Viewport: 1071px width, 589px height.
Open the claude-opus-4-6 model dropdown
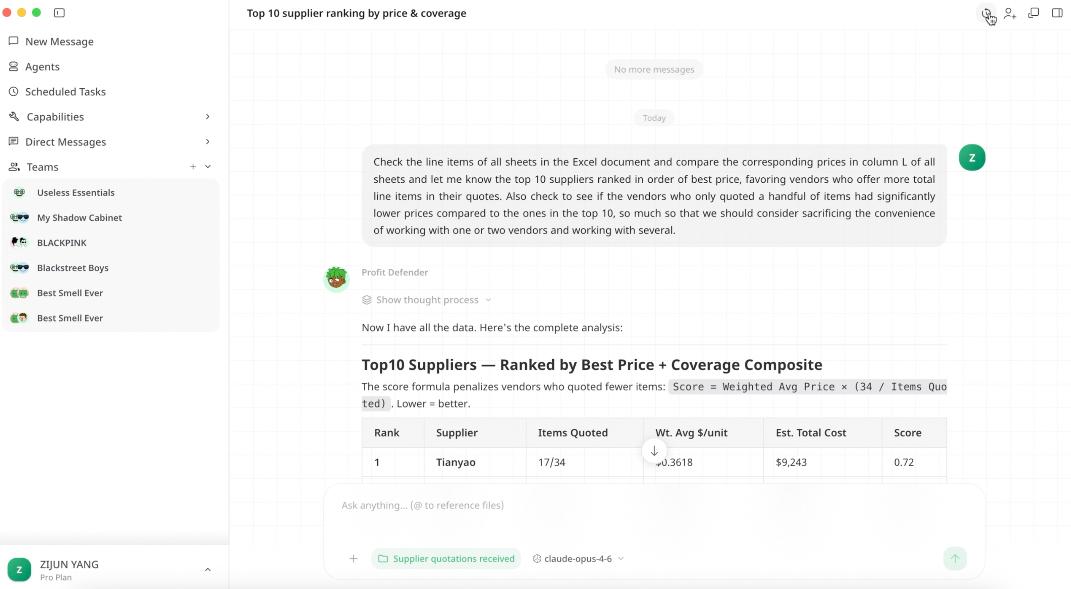[x=579, y=559]
